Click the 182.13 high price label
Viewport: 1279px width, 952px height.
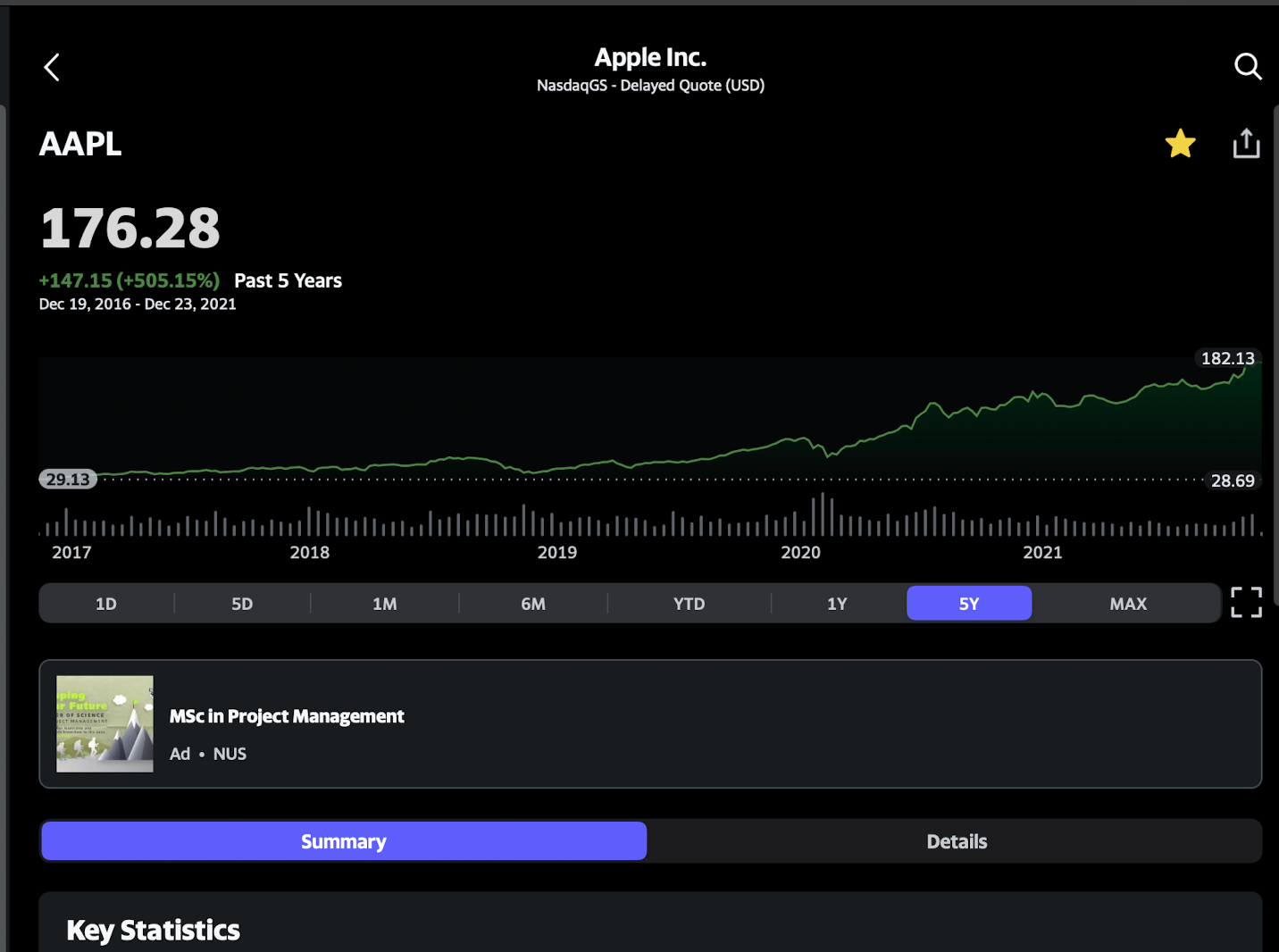(x=1227, y=358)
